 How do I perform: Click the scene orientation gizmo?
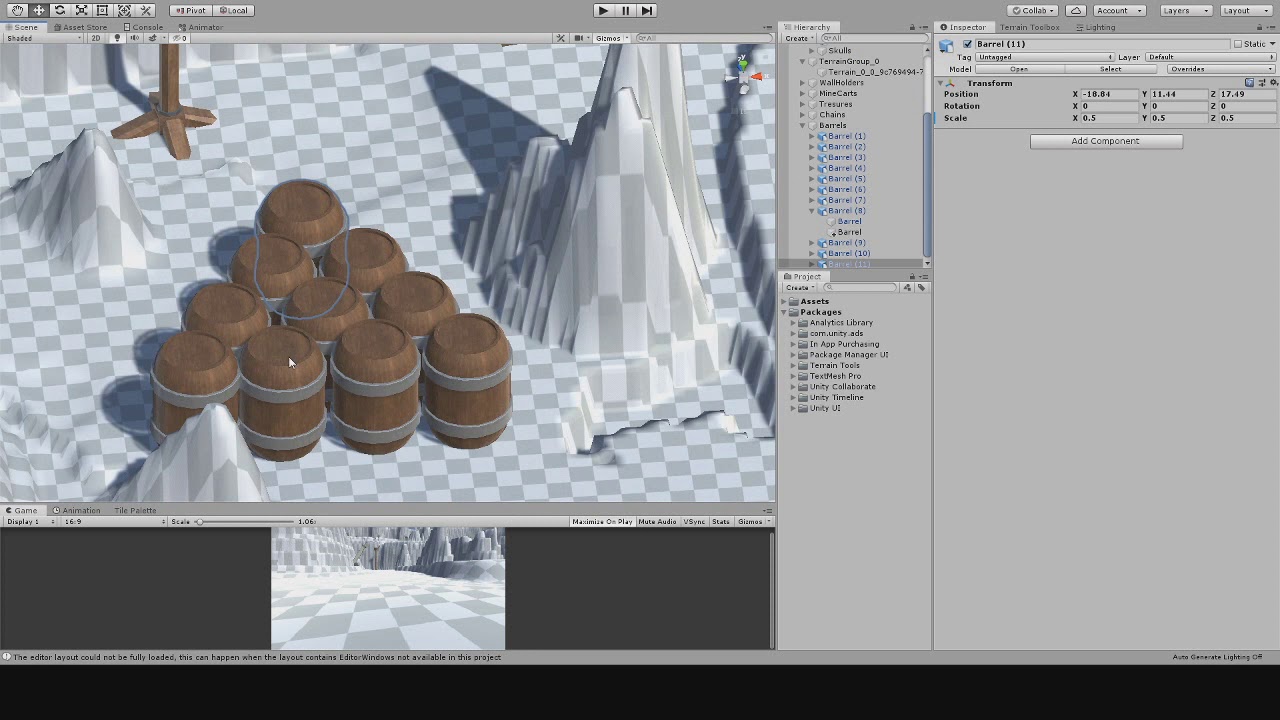tap(743, 75)
